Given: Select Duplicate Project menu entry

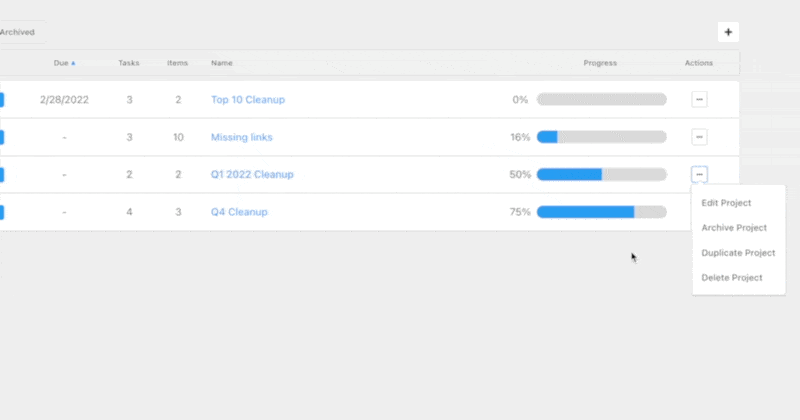Looking at the screenshot, I should 738,253.
